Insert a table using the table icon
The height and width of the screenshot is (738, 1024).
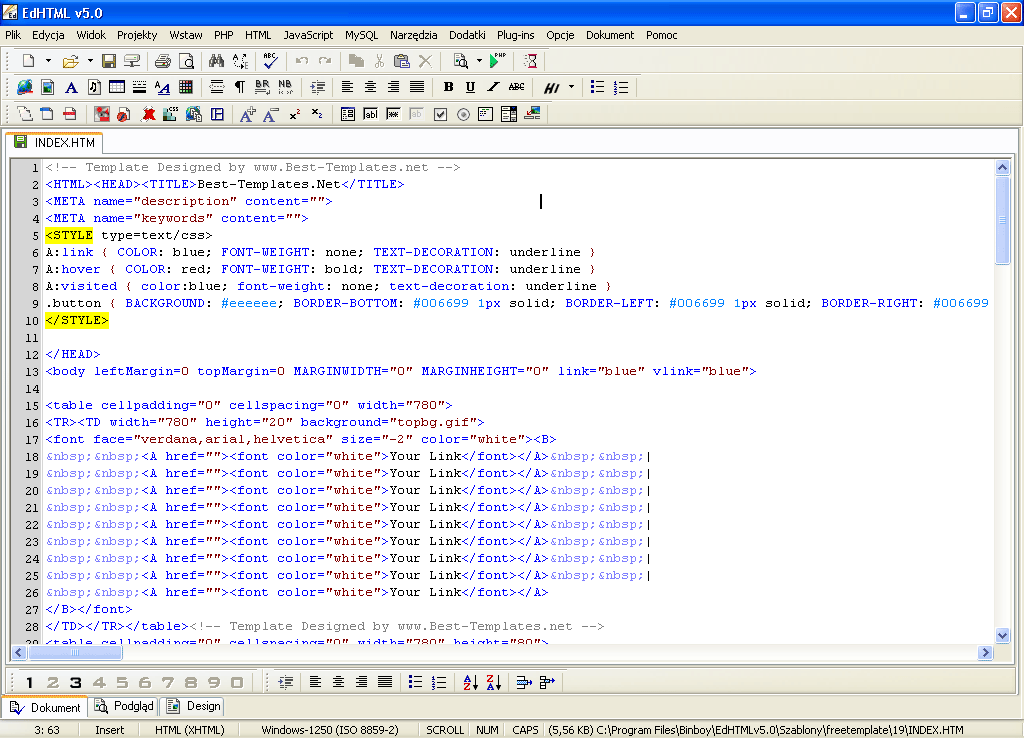click(x=117, y=87)
